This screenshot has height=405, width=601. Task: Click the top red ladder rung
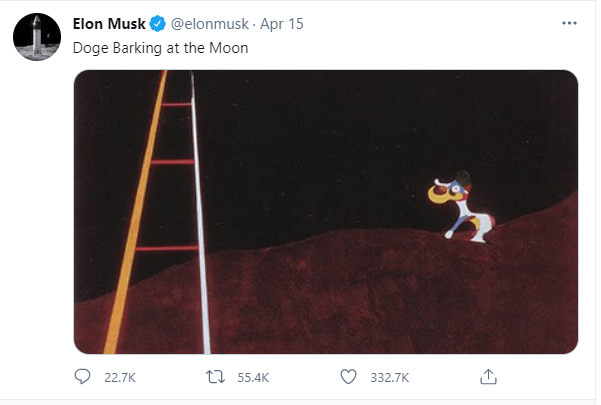tap(177, 104)
